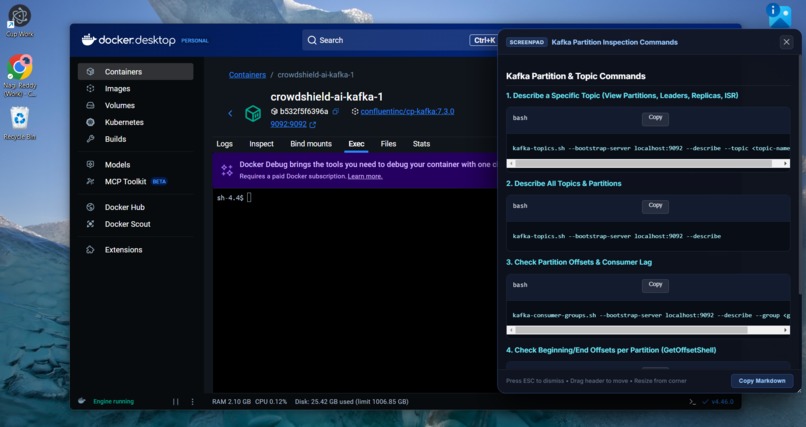
Task: Switch to the Stats tab
Action: [421, 144]
